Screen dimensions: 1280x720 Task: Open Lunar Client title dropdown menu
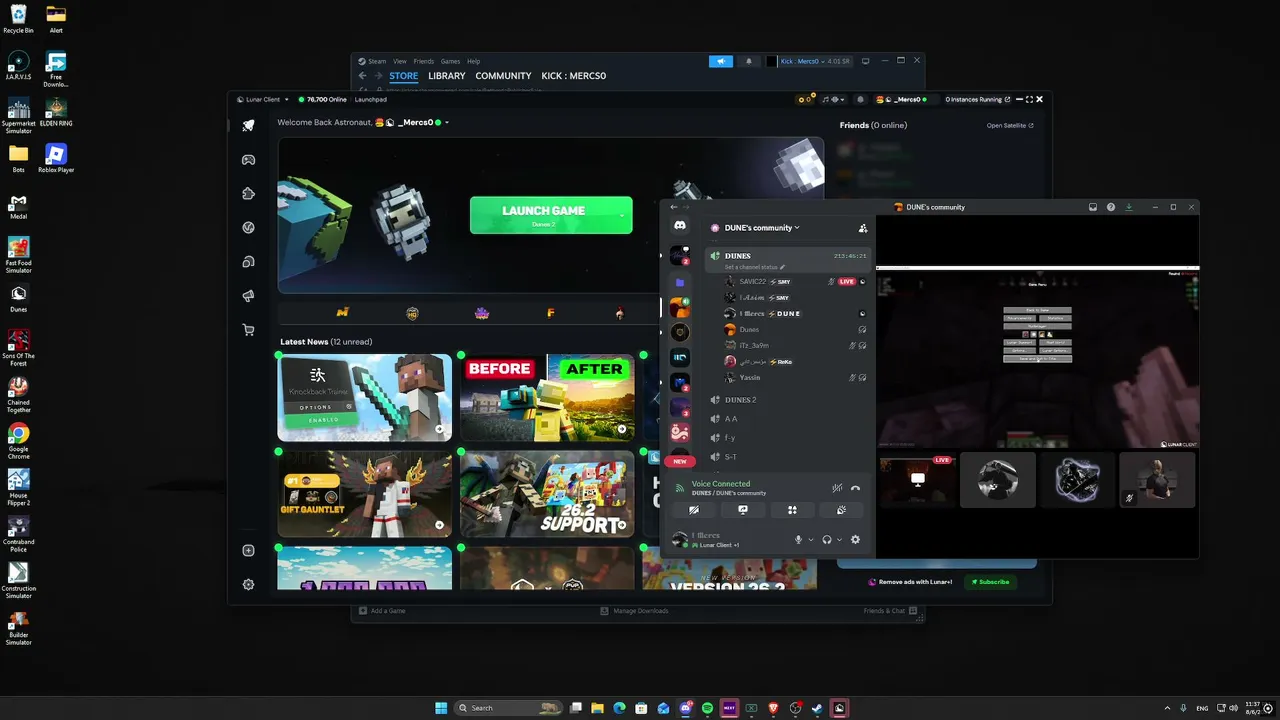point(262,100)
